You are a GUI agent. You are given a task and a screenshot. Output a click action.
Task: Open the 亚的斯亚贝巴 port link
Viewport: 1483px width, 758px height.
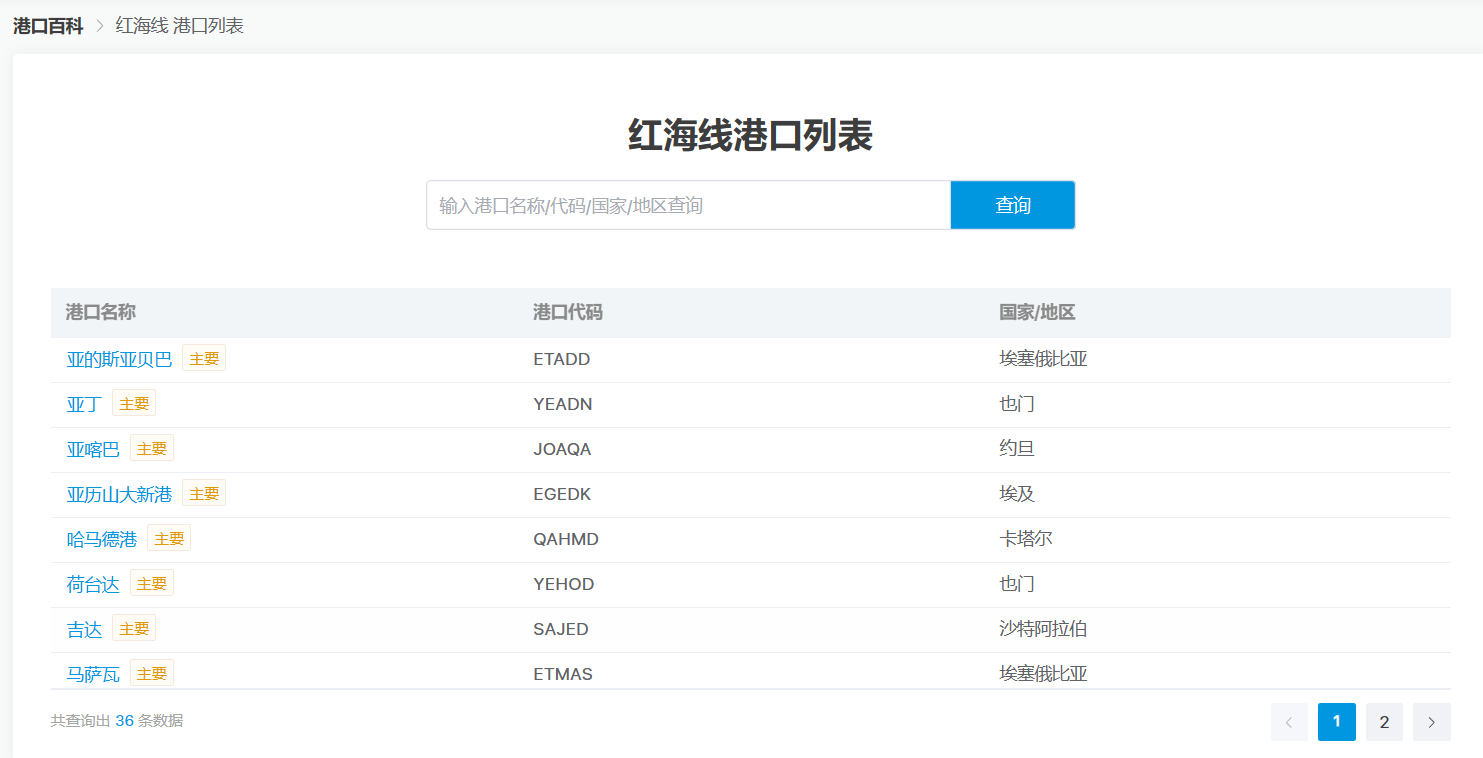tap(119, 359)
